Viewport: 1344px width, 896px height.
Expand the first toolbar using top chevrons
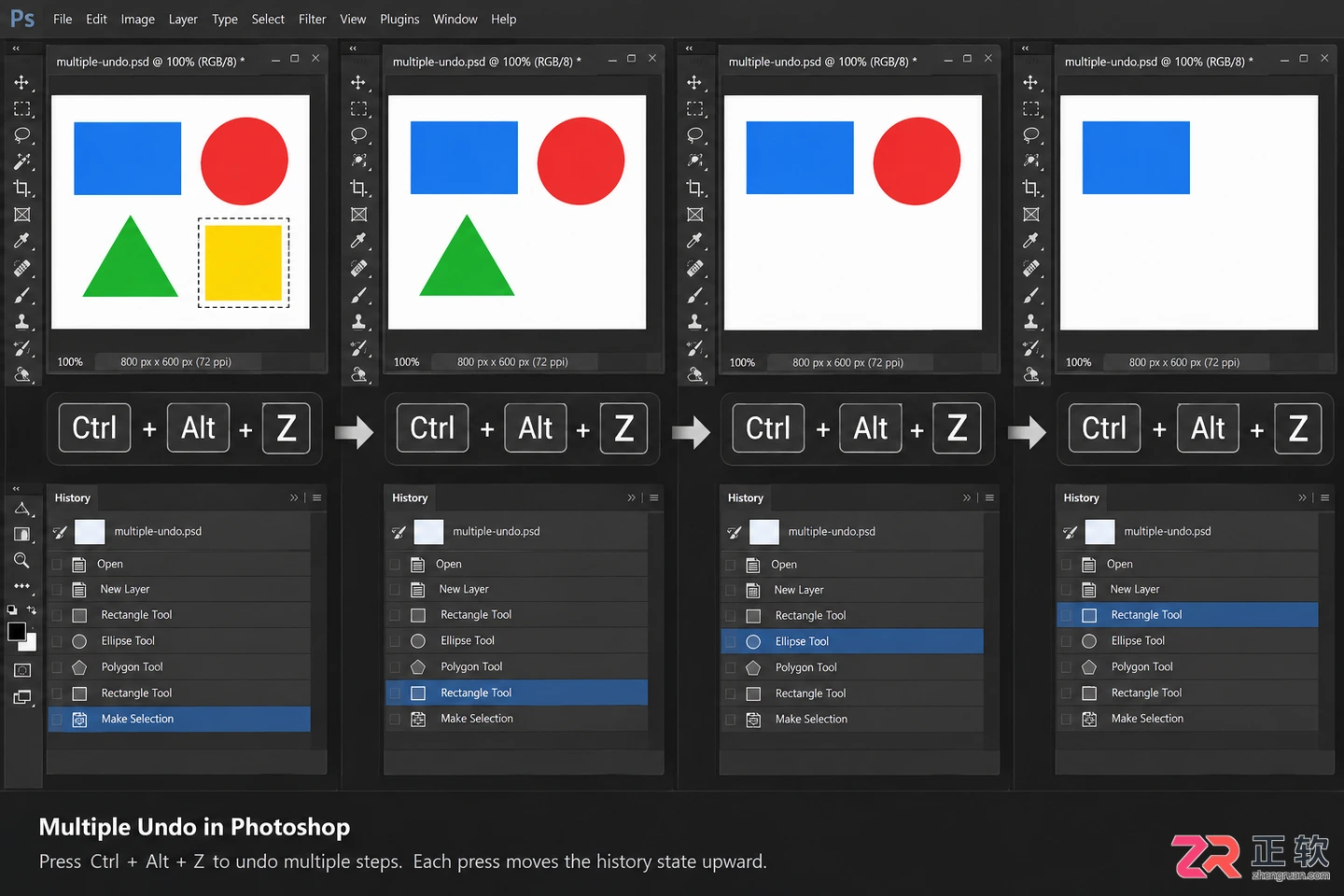coord(16,48)
